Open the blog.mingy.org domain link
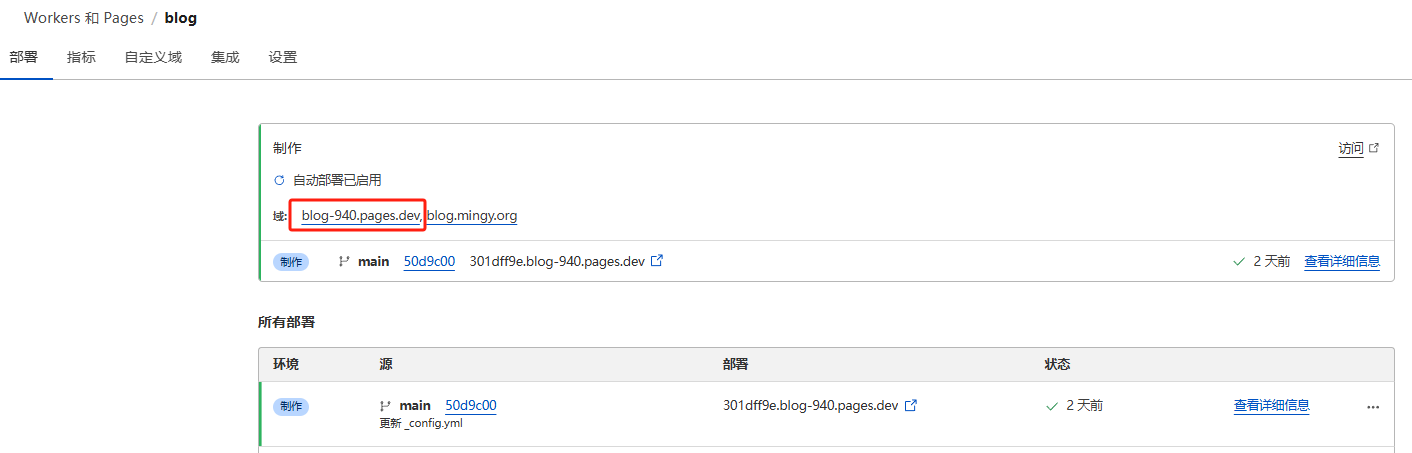Image resolution: width=1412 pixels, height=453 pixels. click(x=472, y=215)
